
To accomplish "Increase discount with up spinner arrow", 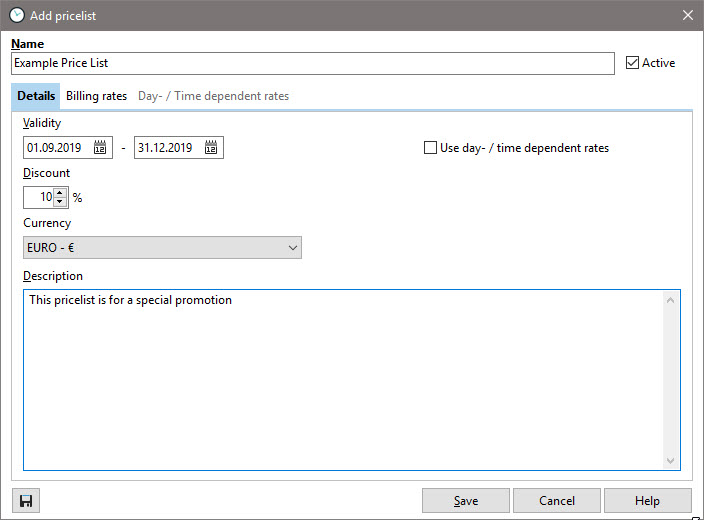I will 60,193.
